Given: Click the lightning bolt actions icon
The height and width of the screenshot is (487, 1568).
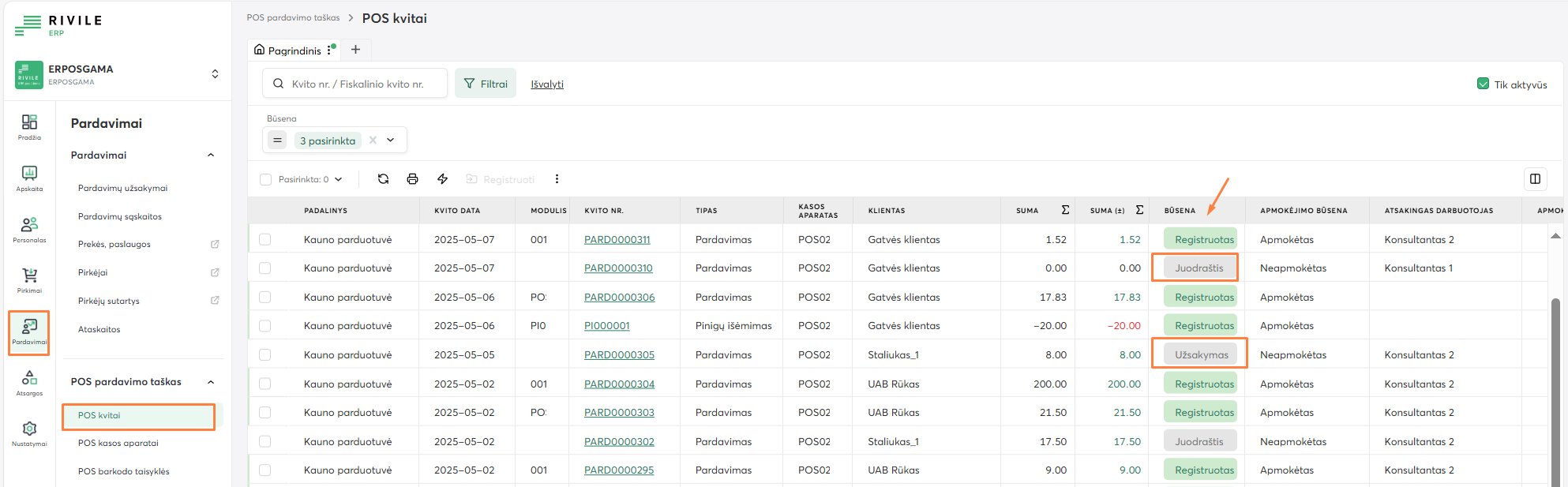Looking at the screenshot, I should coord(442,179).
